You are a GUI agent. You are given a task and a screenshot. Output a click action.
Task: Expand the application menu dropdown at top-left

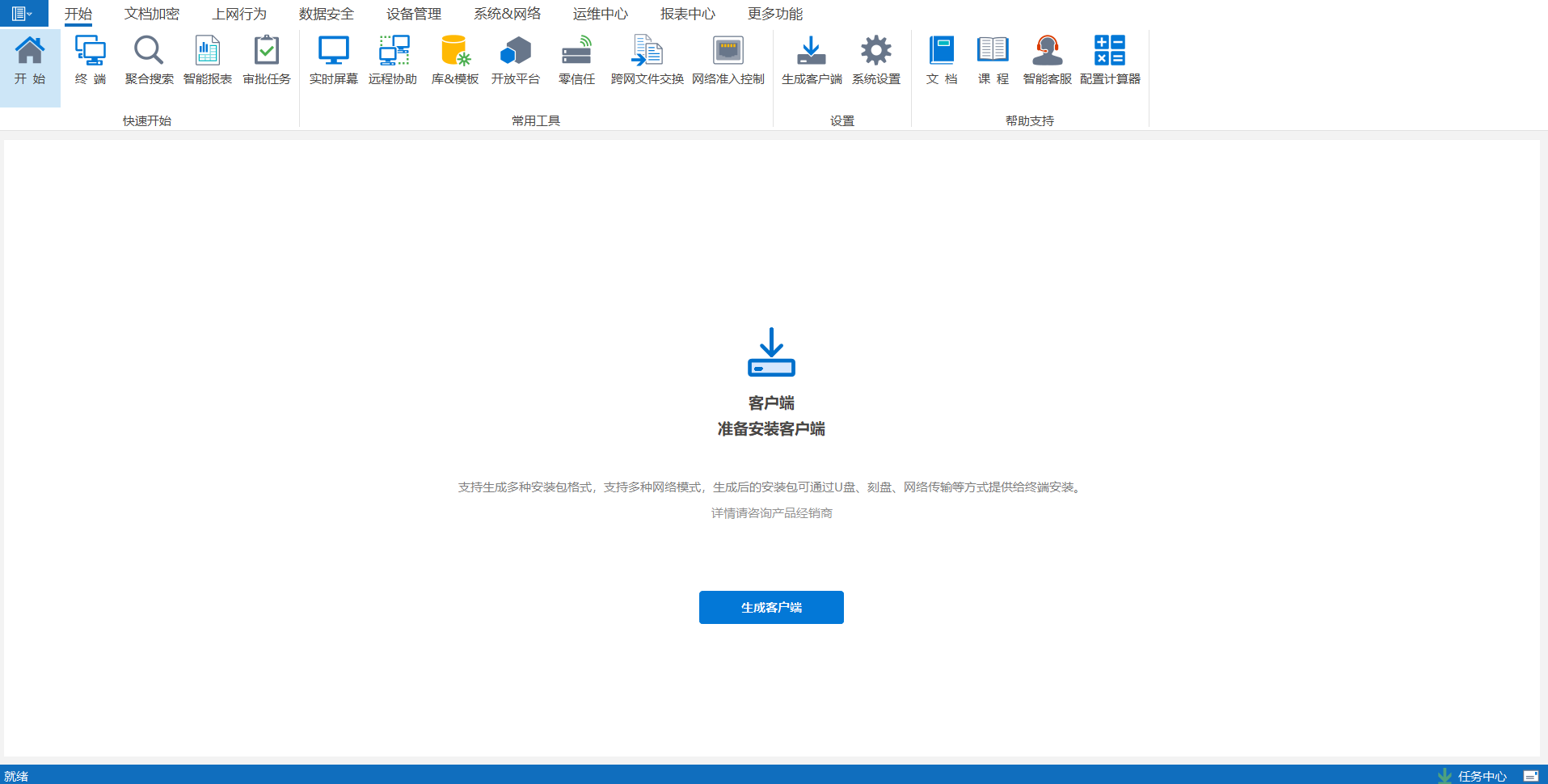click(x=23, y=14)
